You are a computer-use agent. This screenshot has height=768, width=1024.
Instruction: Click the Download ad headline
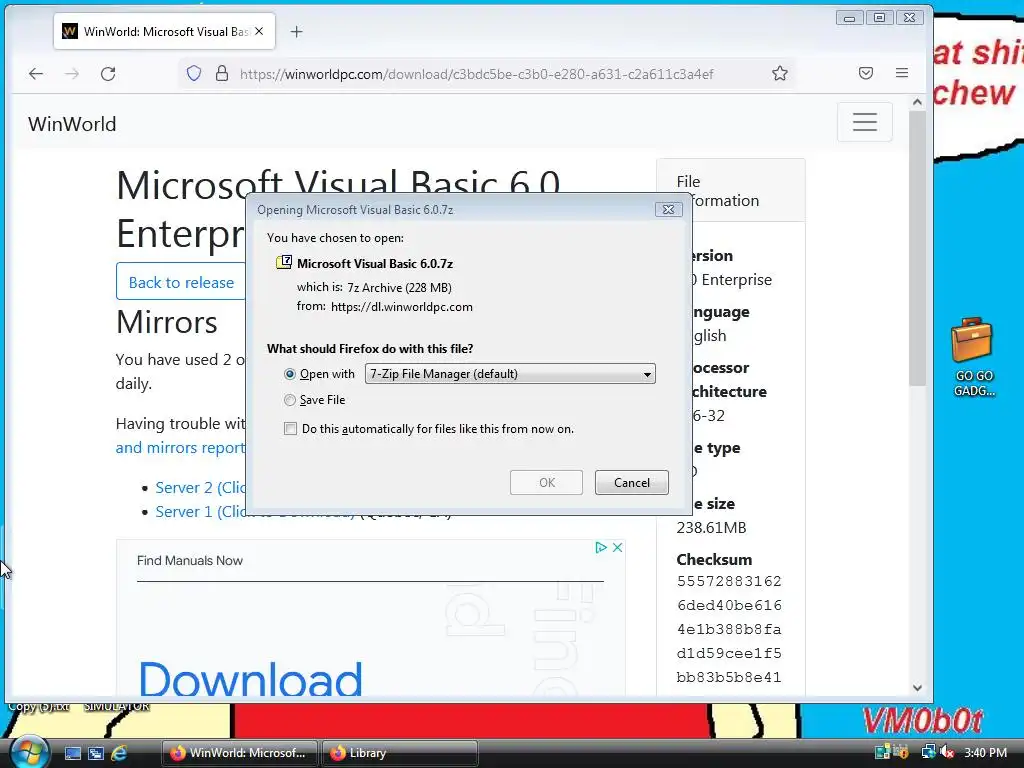tap(250, 679)
